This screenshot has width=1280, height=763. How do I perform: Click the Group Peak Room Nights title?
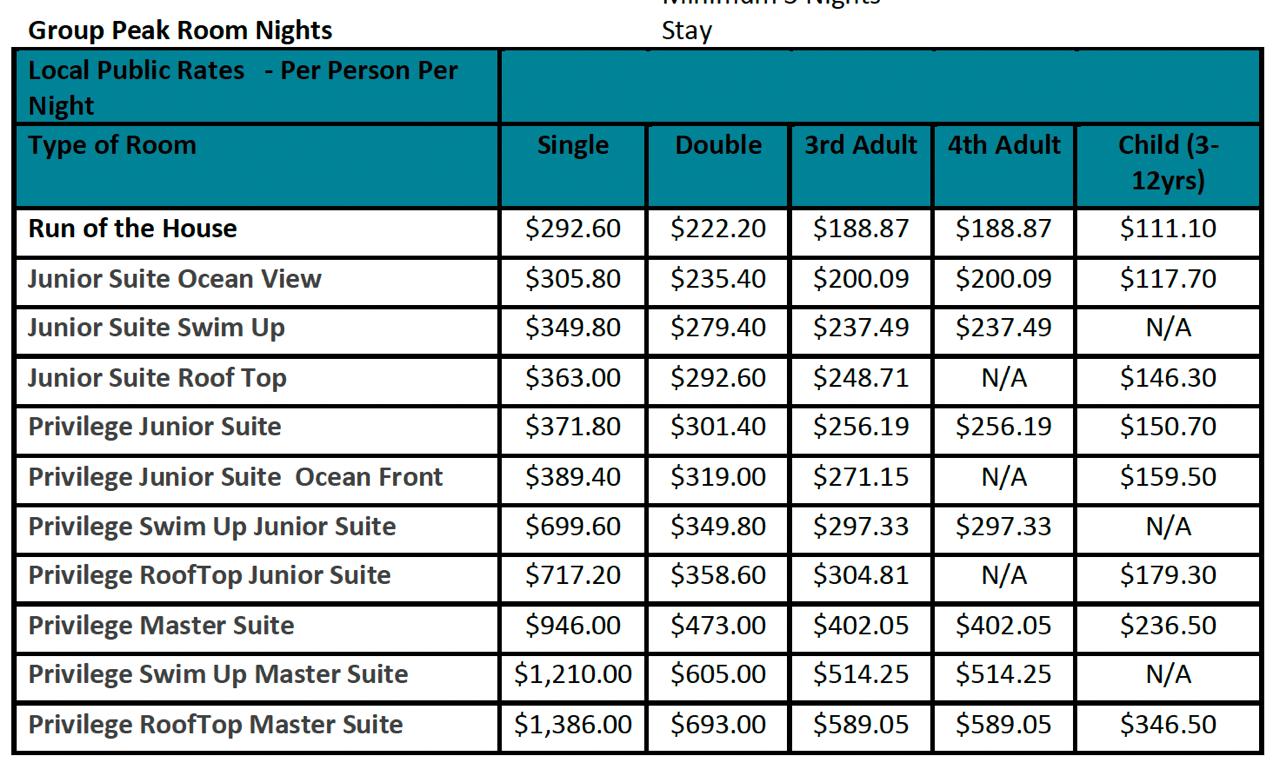(x=180, y=31)
